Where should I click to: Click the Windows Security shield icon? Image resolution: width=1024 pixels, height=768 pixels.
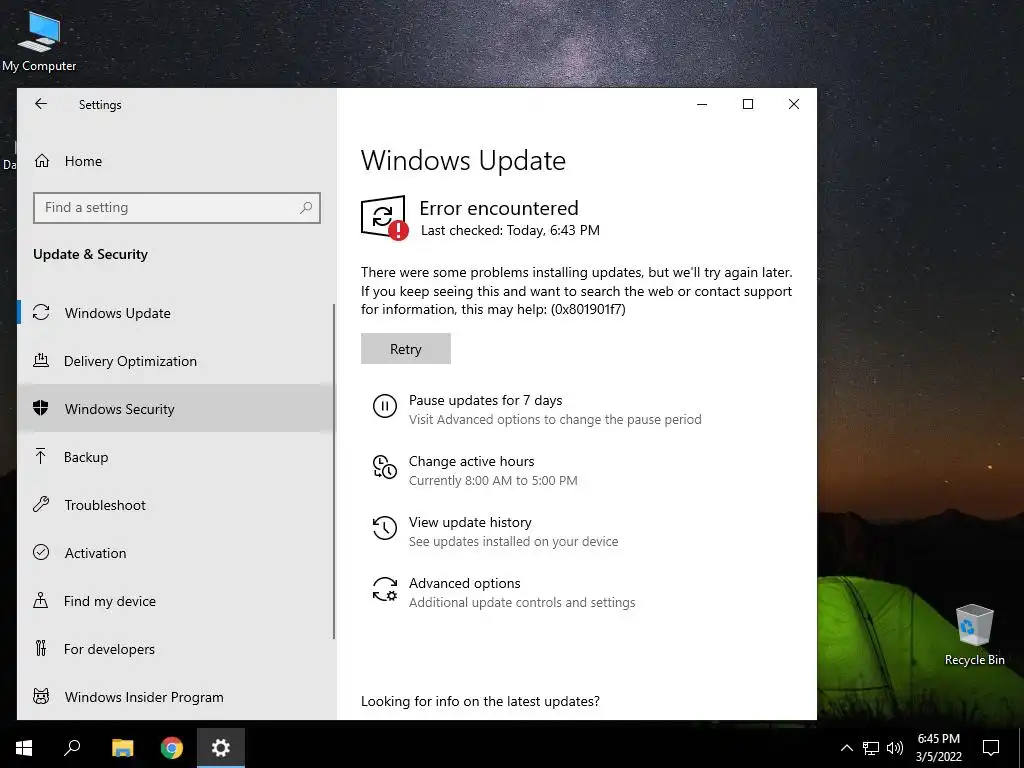(x=41, y=408)
